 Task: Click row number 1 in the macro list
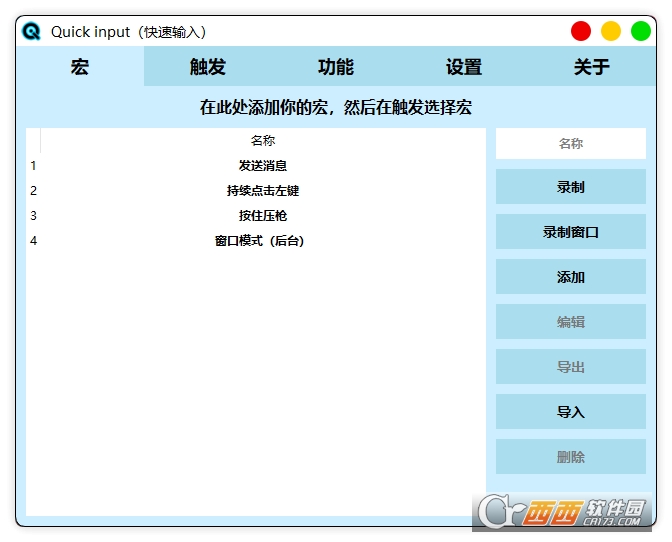(x=33, y=165)
